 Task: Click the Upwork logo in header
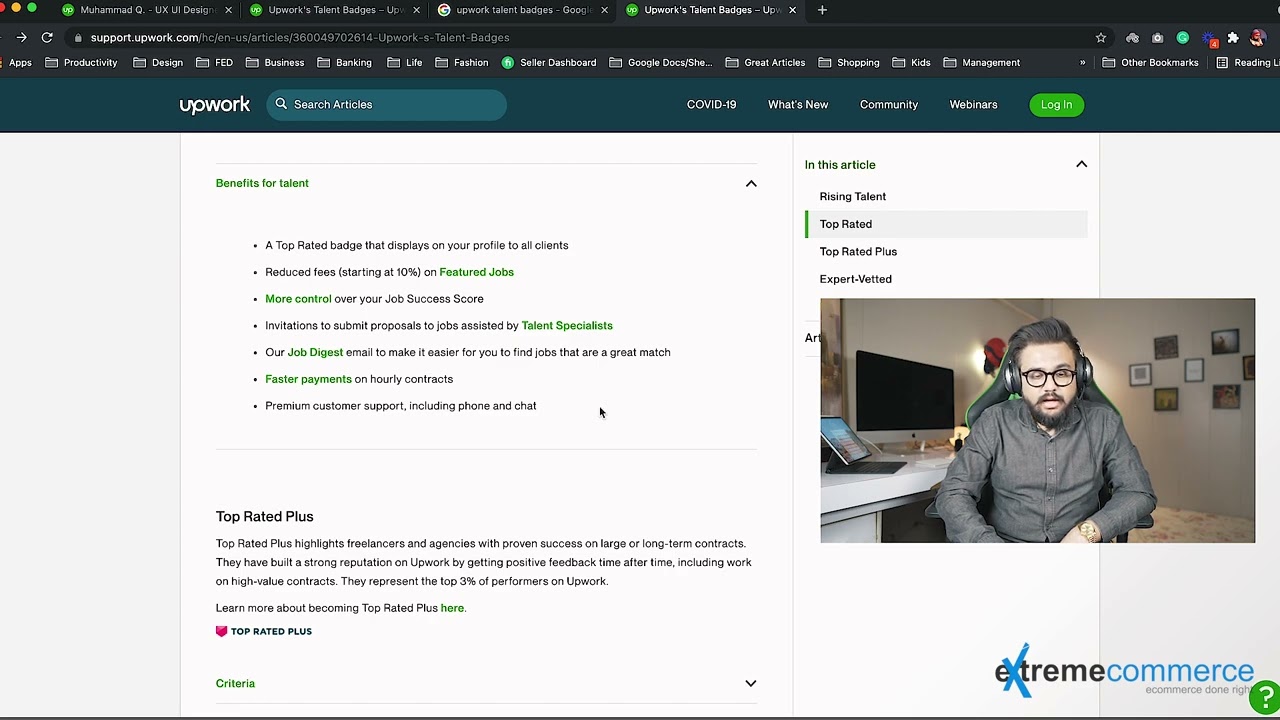coord(214,105)
